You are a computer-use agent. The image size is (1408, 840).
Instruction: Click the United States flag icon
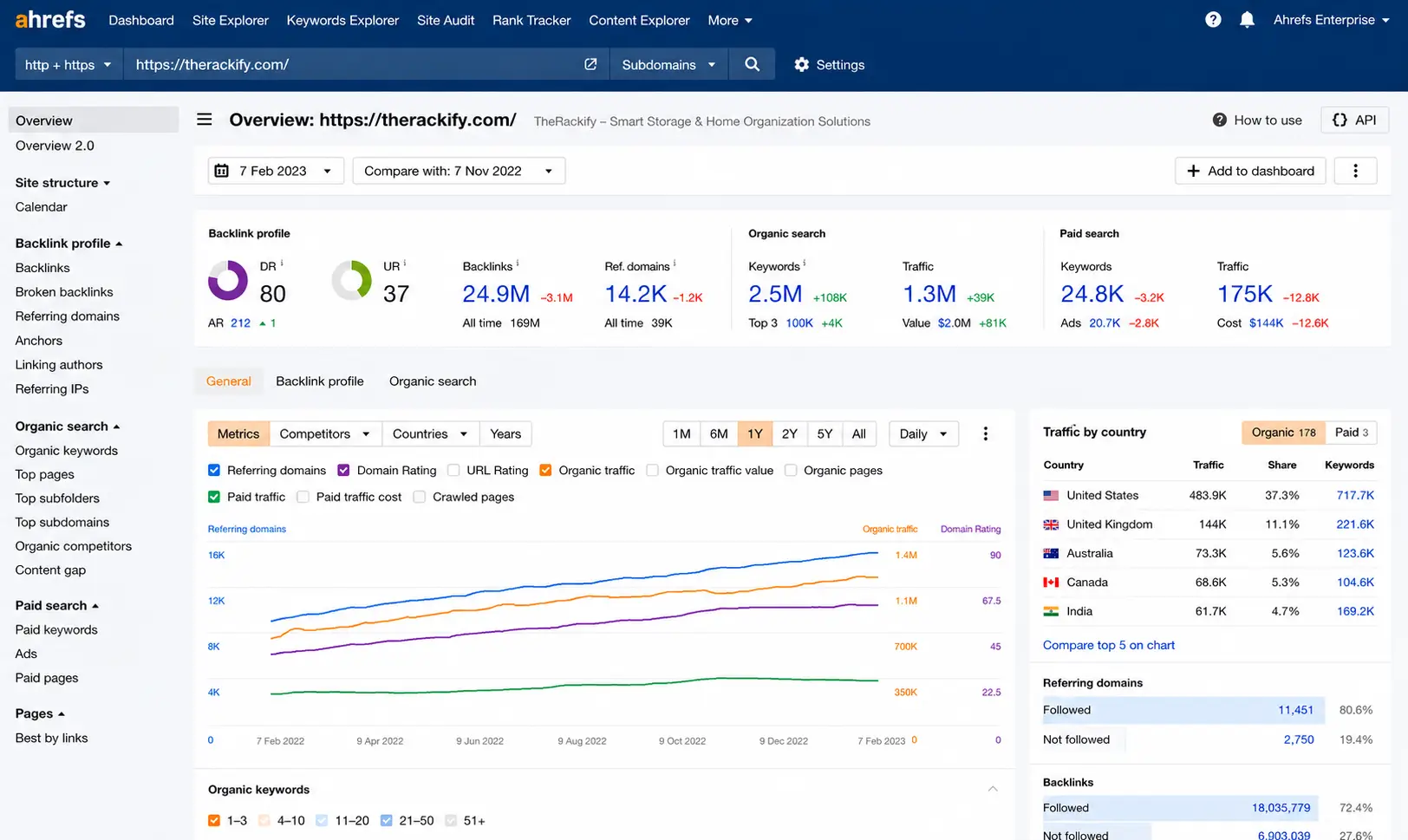point(1051,496)
